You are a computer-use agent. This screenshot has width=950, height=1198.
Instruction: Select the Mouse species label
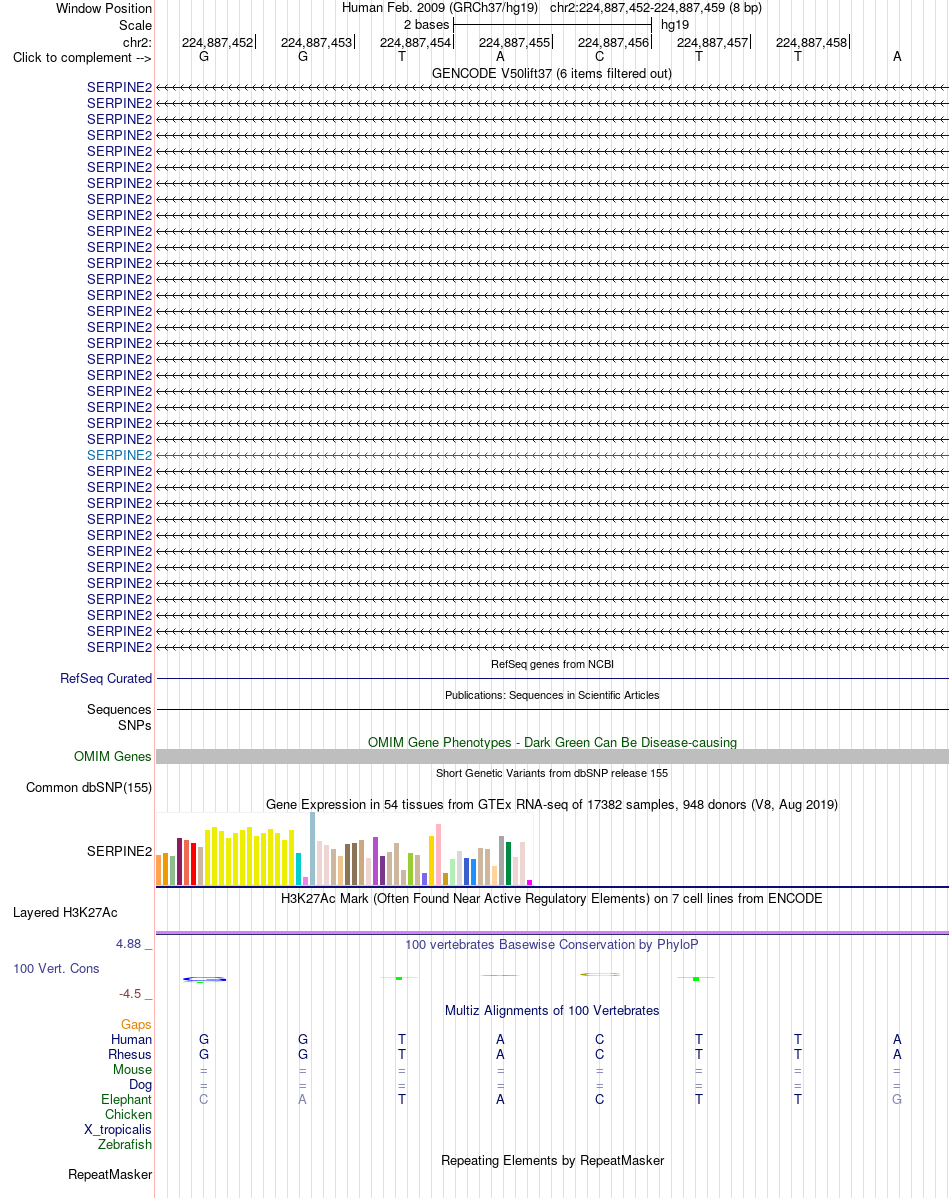coord(132,1070)
